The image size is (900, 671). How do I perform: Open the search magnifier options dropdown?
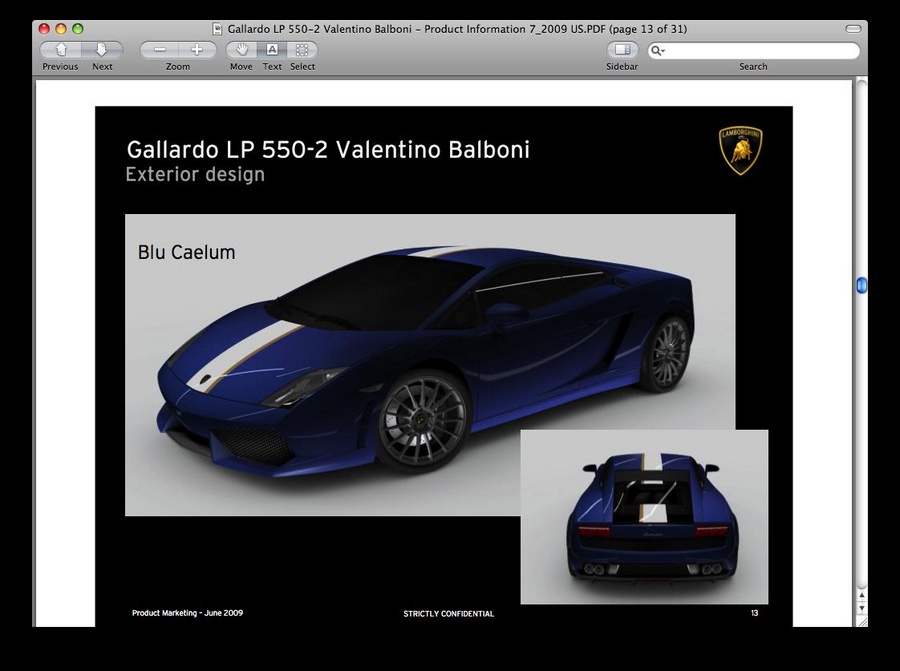click(x=658, y=50)
